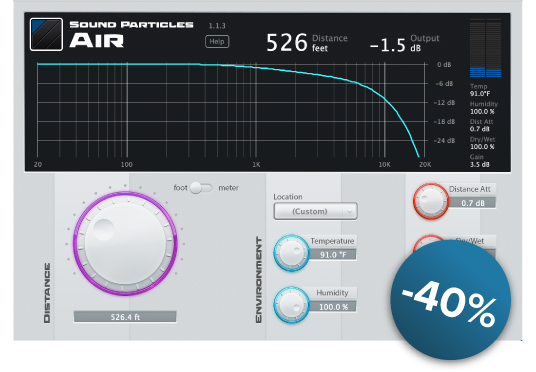Screen dimensions: 536x372
Task: Click the Sound Particles logo icon
Action: coord(46,35)
